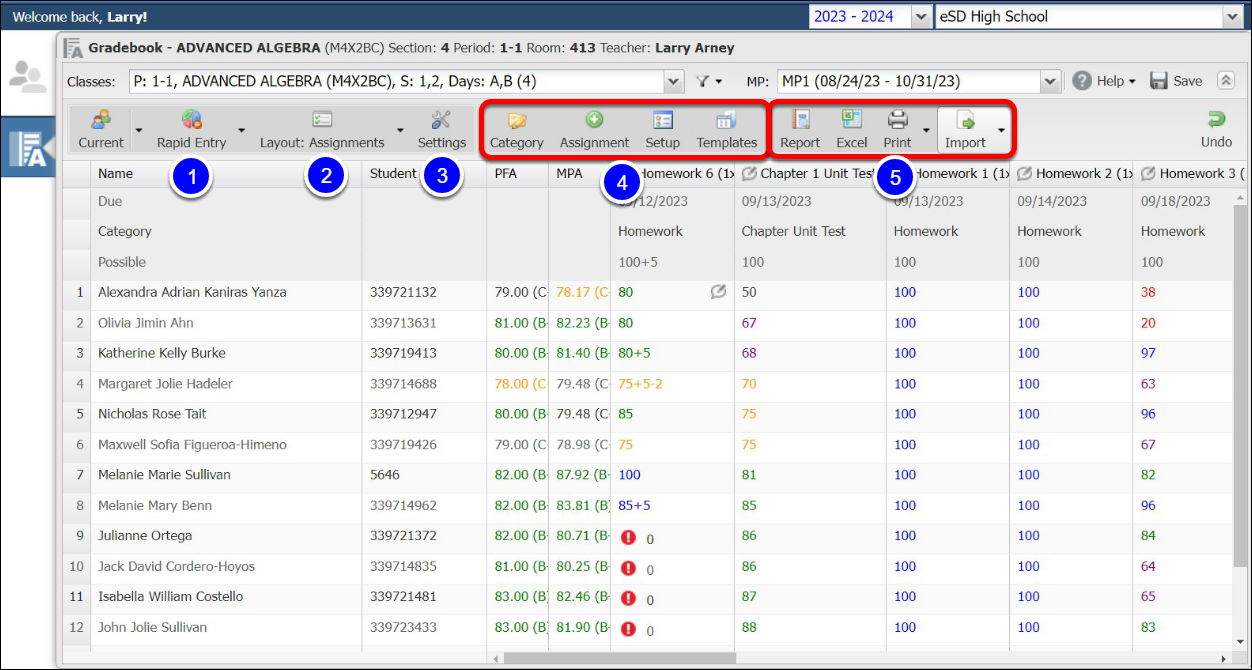Click the edit icon on Homework 3 header
The height and width of the screenshot is (670, 1252).
point(1148,174)
